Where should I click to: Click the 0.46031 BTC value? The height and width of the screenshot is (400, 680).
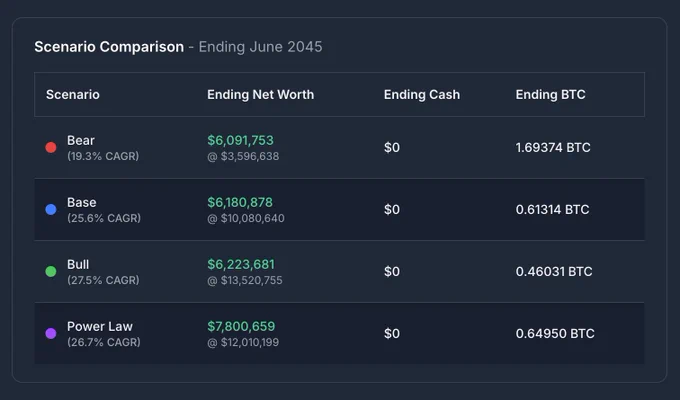tap(554, 272)
